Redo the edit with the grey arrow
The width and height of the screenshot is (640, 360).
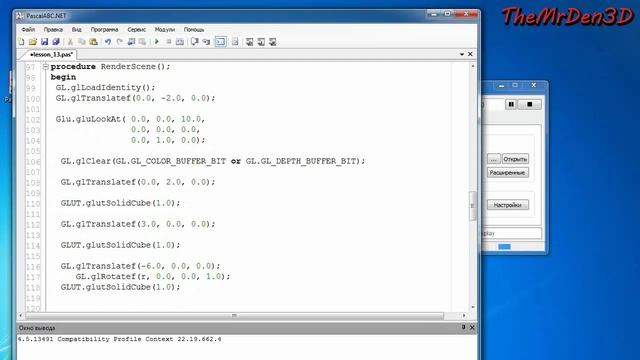pyautogui.click(x=120, y=42)
